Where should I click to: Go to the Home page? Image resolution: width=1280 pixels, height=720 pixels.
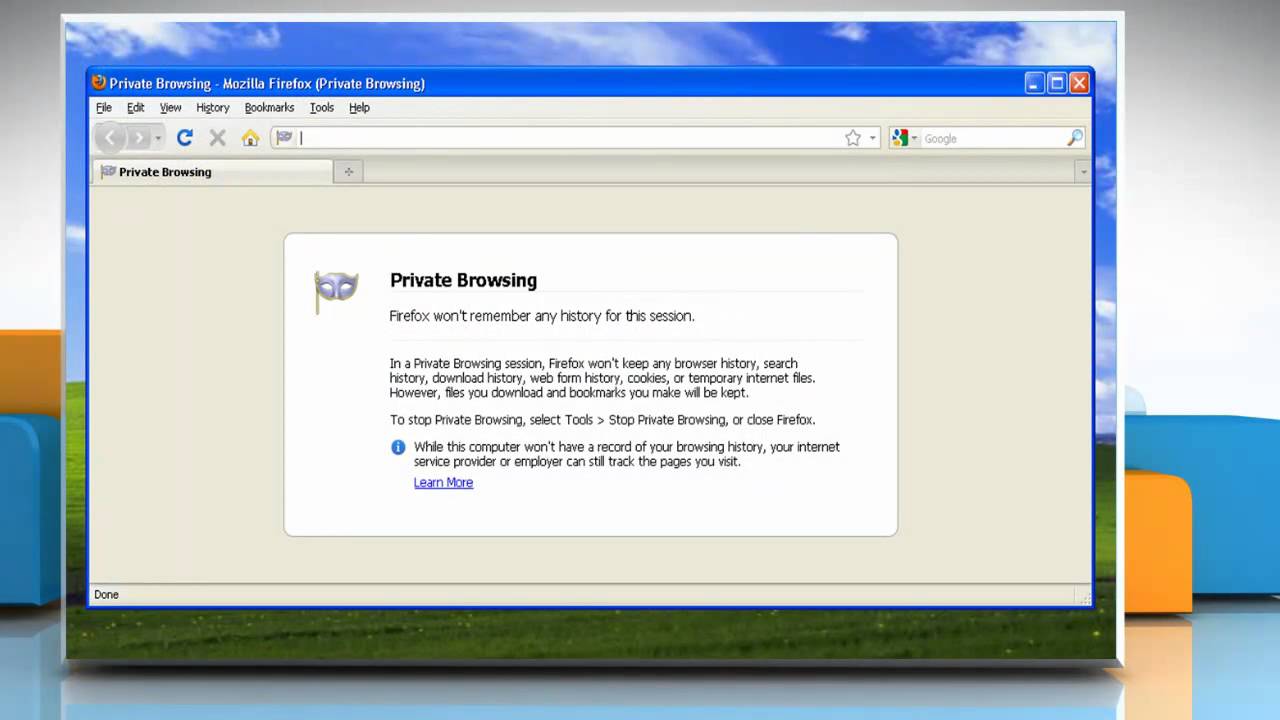coord(250,138)
